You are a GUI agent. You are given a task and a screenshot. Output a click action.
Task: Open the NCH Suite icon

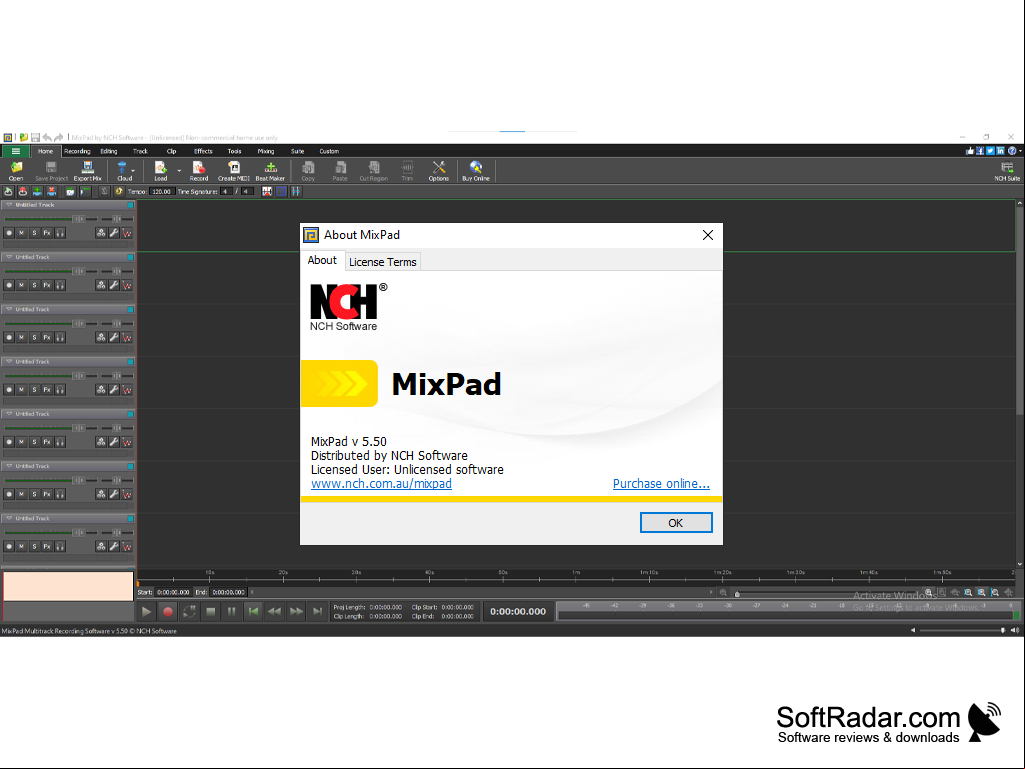1007,171
